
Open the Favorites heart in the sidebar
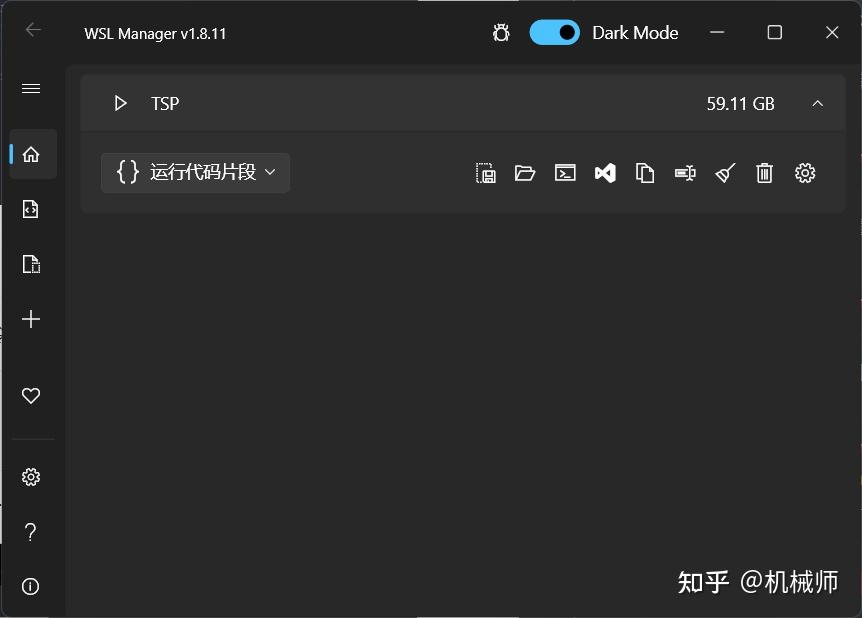30,395
